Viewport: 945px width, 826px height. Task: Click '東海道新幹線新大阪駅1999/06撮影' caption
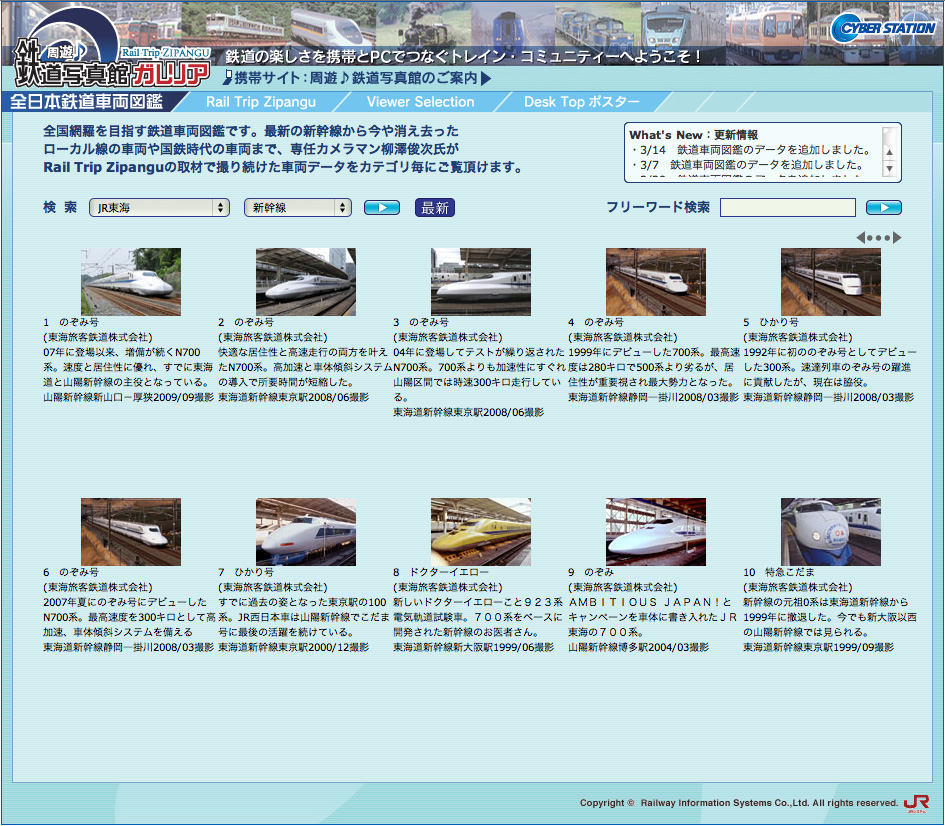tap(473, 648)
